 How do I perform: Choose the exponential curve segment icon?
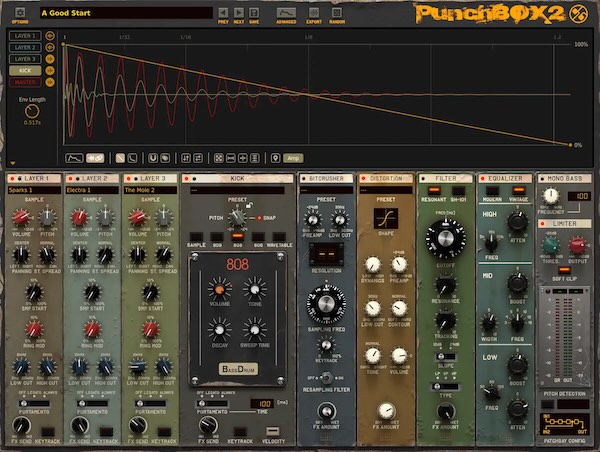(132, 158)
